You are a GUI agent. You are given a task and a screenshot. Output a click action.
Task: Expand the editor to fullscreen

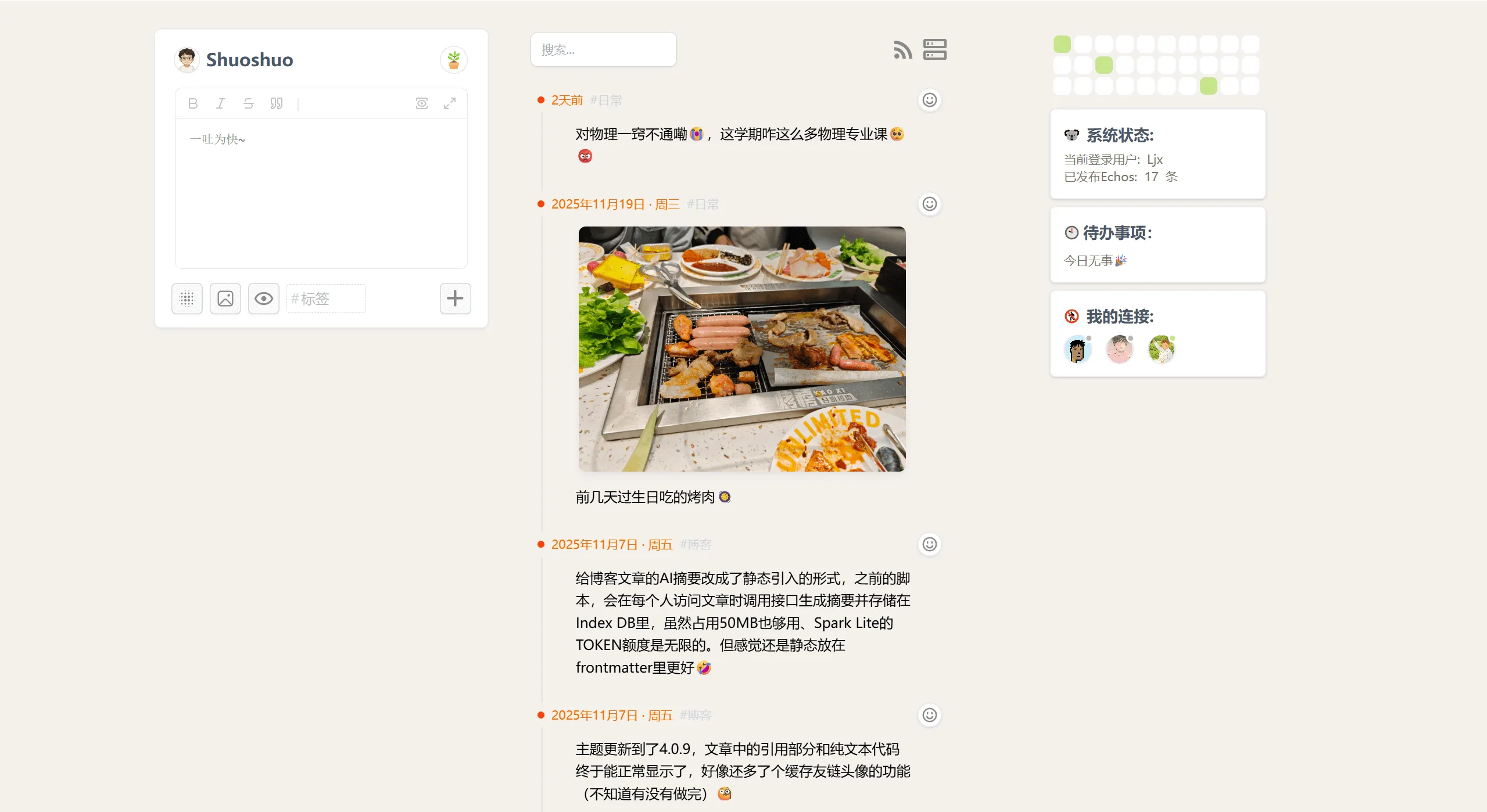[x=450, y=103]
